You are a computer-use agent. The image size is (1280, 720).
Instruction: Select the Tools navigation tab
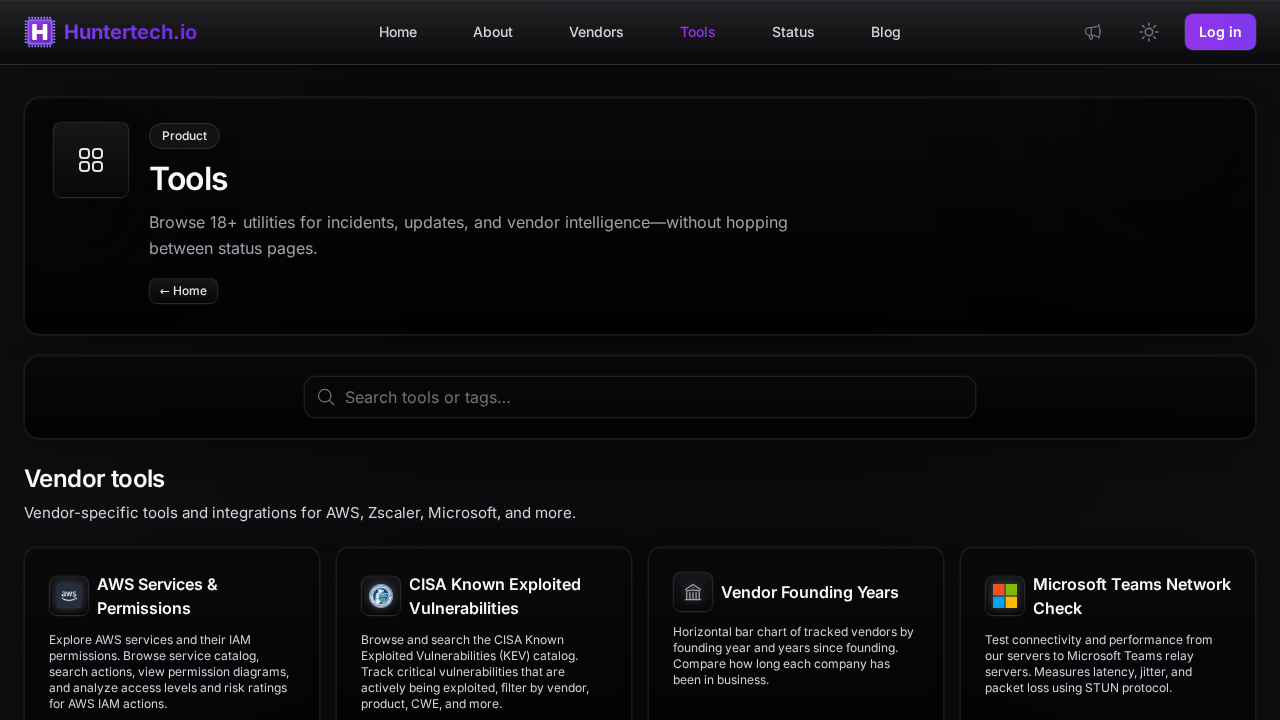pos(698,32)
